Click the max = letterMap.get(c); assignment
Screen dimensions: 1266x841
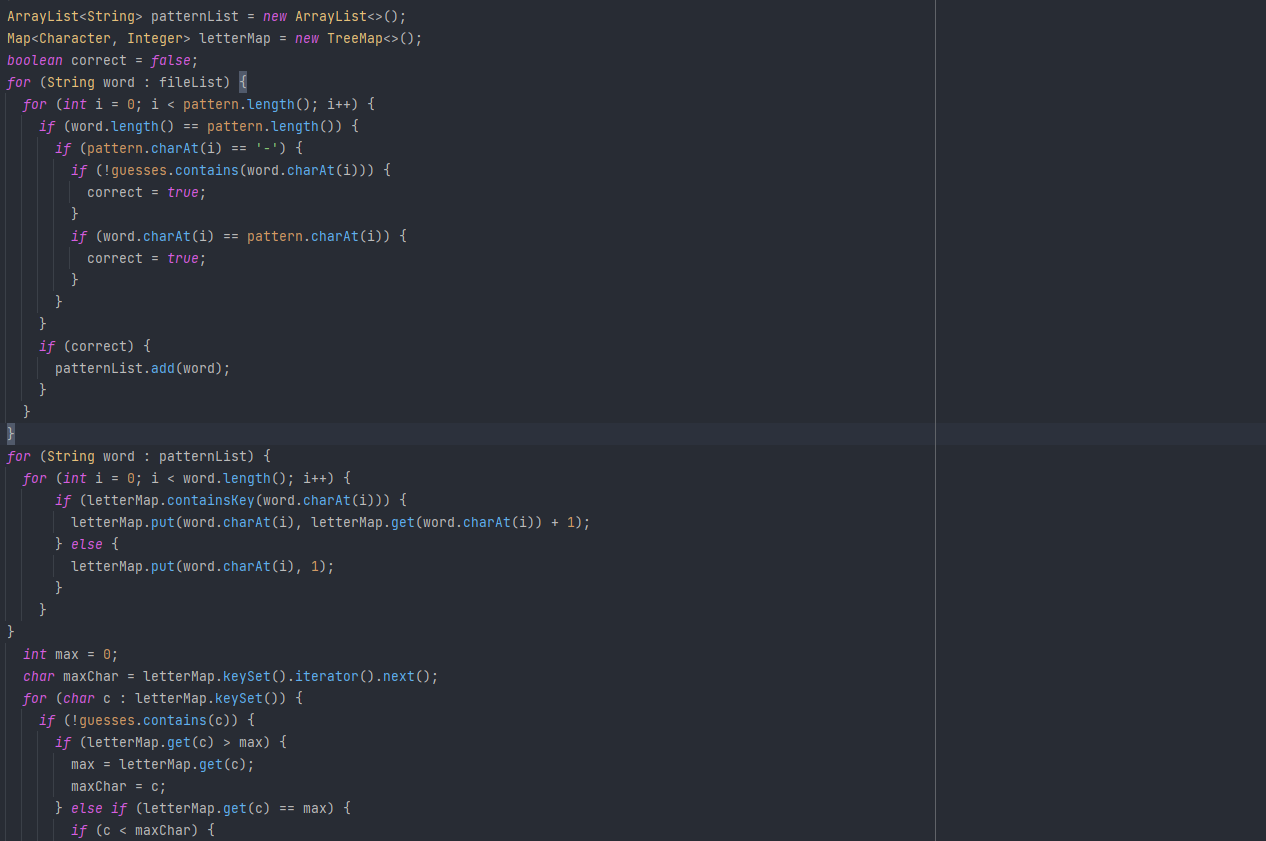(x=163, y=764)
